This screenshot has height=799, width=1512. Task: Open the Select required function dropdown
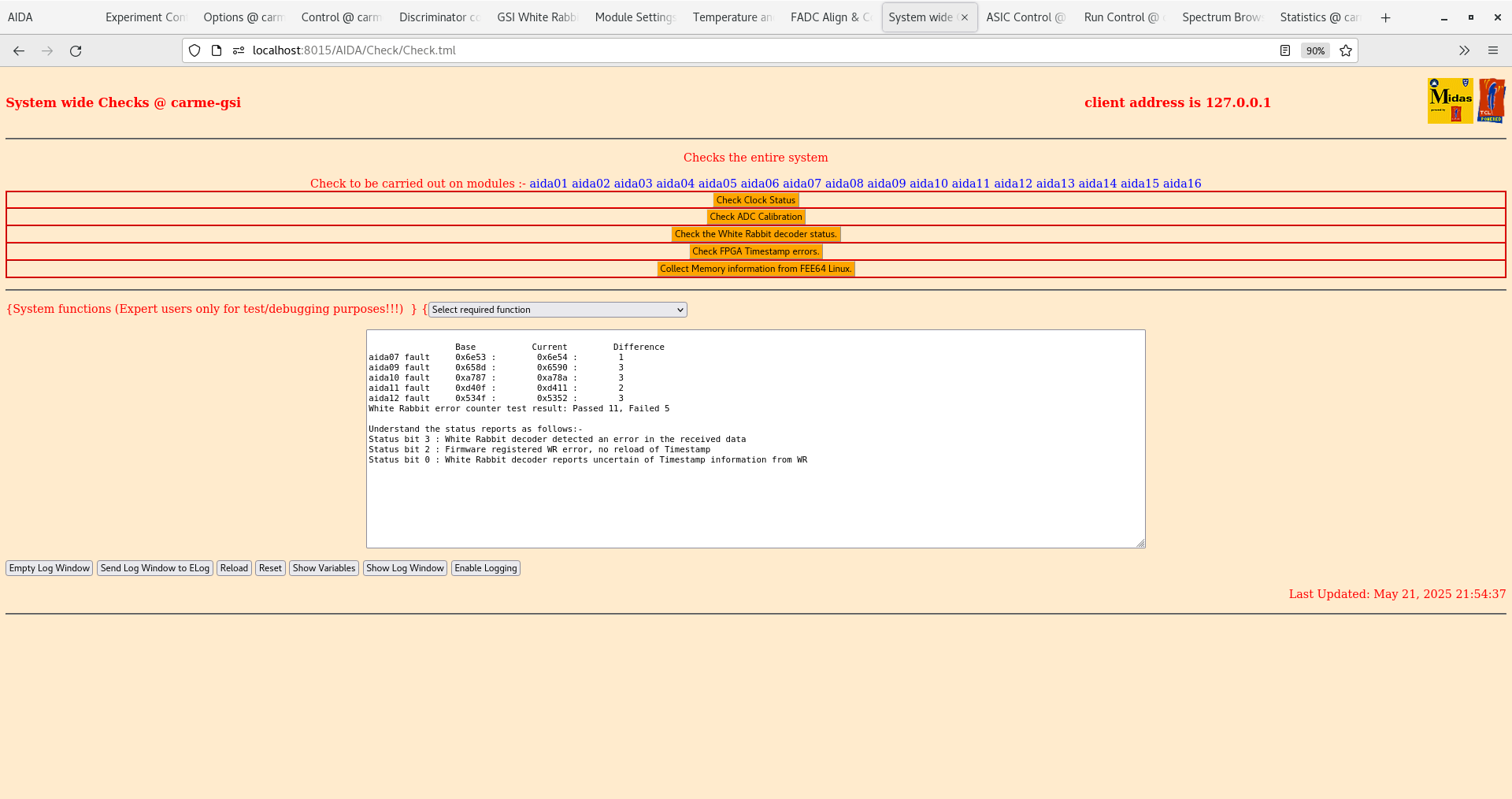(x=557, y=310)
